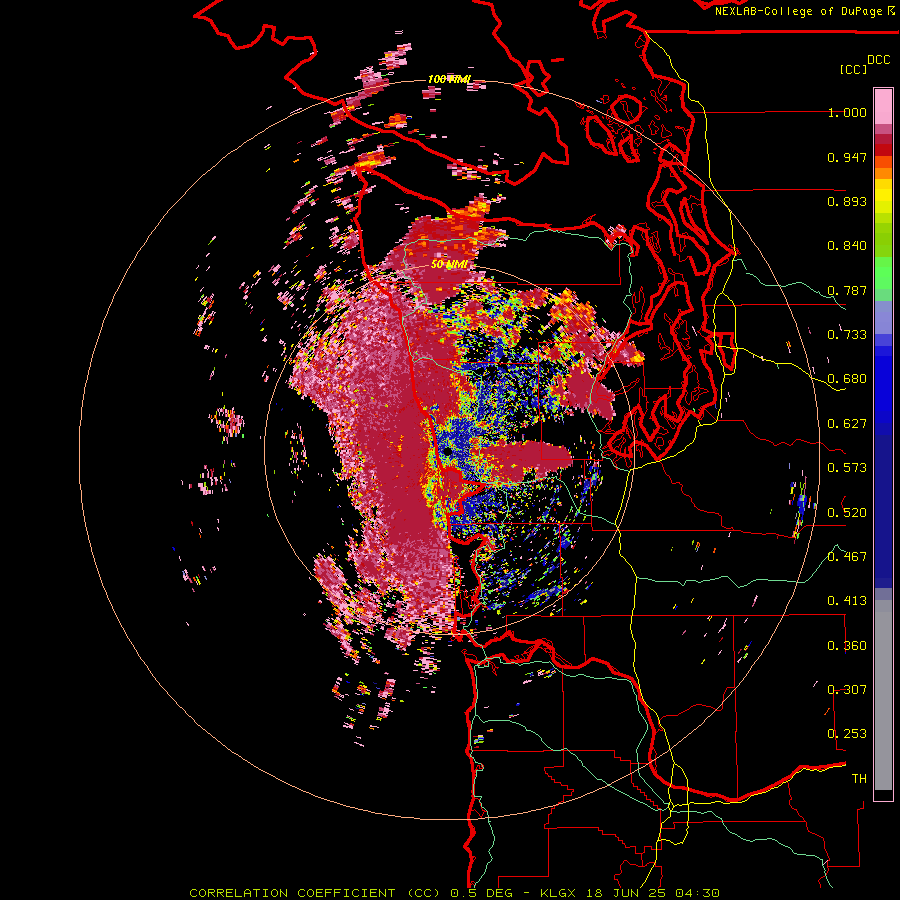Select the 0.947 legend value

(x=847, y=157)
